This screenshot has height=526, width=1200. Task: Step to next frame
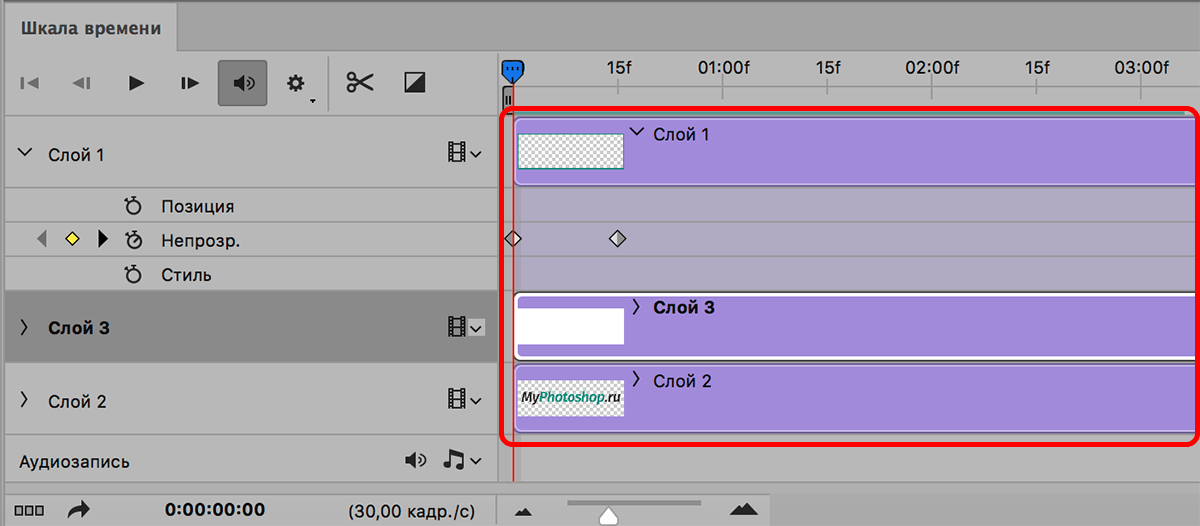coord(190,83)
